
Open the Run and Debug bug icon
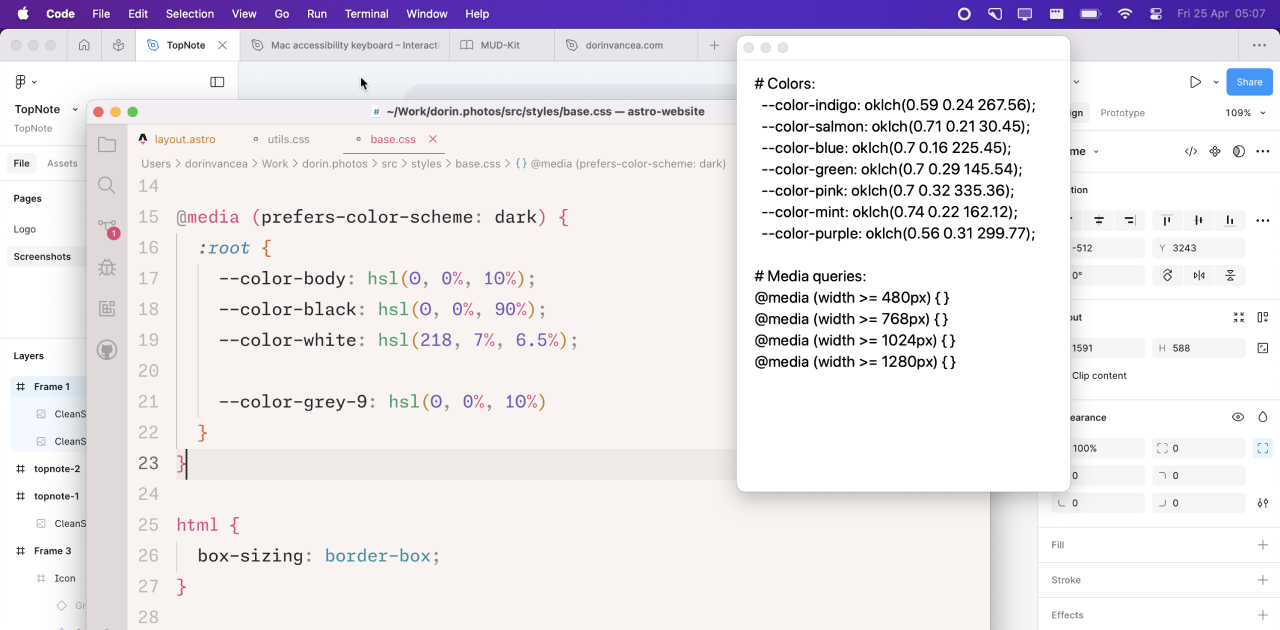pyautogui.click(x=107, y=267)
